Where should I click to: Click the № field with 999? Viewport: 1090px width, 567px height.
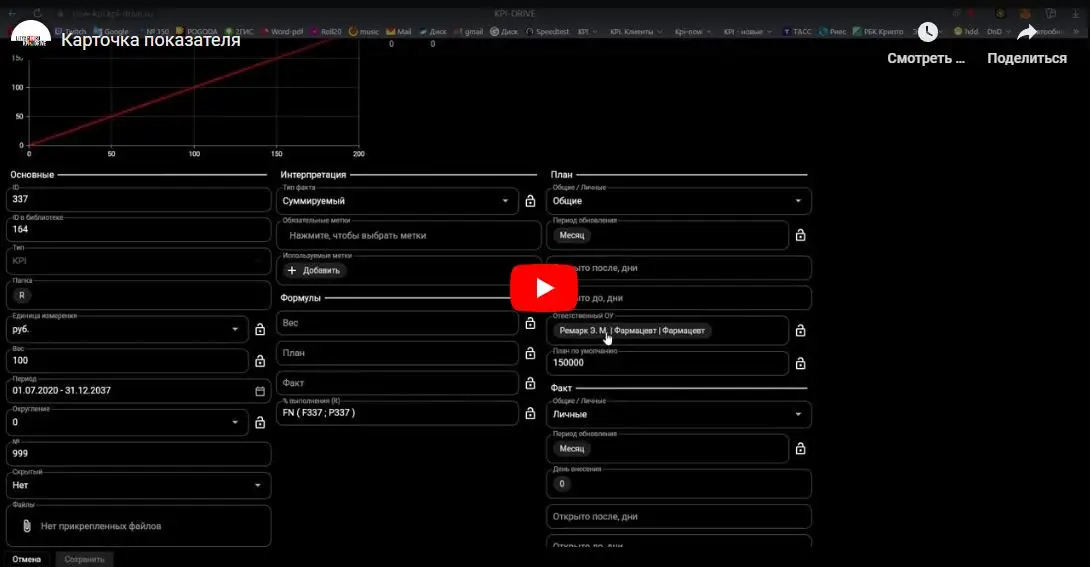138,453
